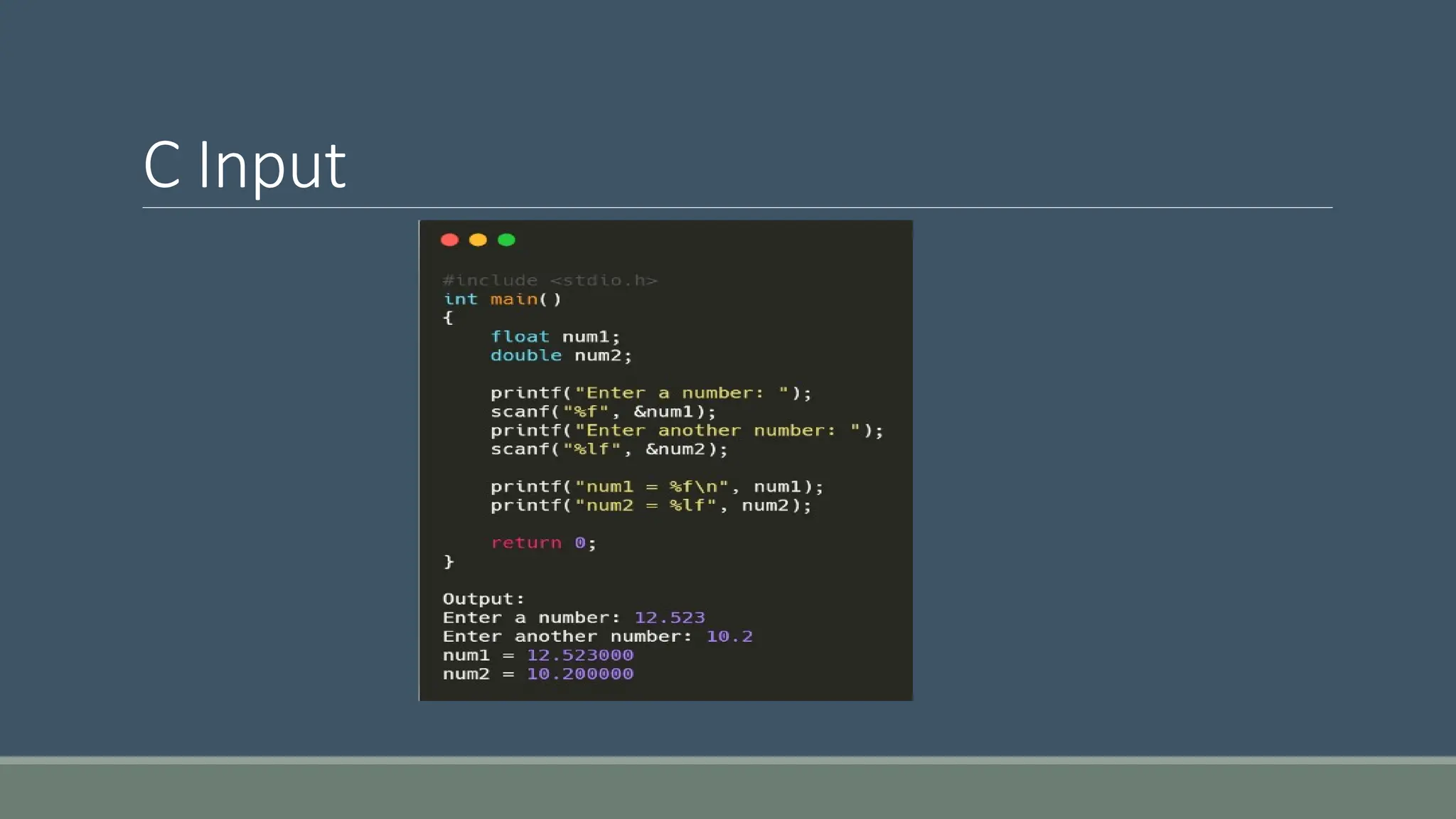This screenshot has height=819, width=1456.
Task: Click the output value 10.2
Action: [729, 636]
